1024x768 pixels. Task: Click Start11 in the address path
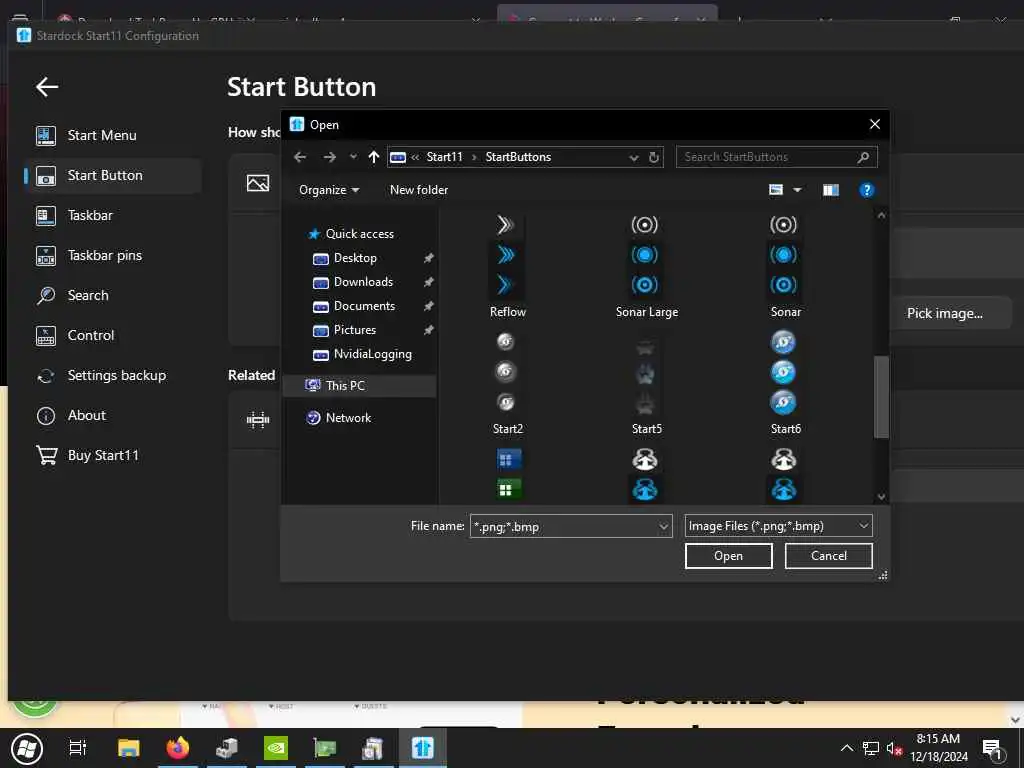tap(444, 157)
